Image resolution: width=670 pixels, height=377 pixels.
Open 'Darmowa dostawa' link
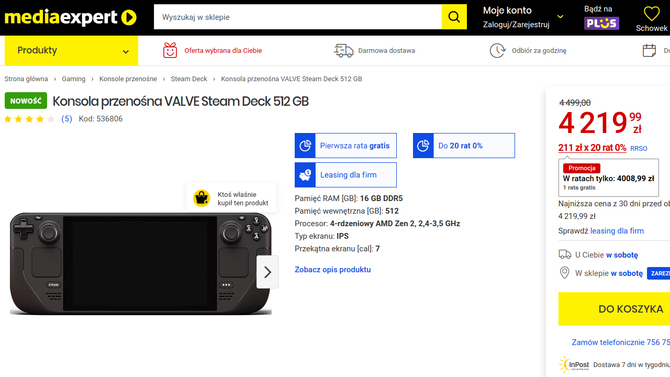click(386, 50)
